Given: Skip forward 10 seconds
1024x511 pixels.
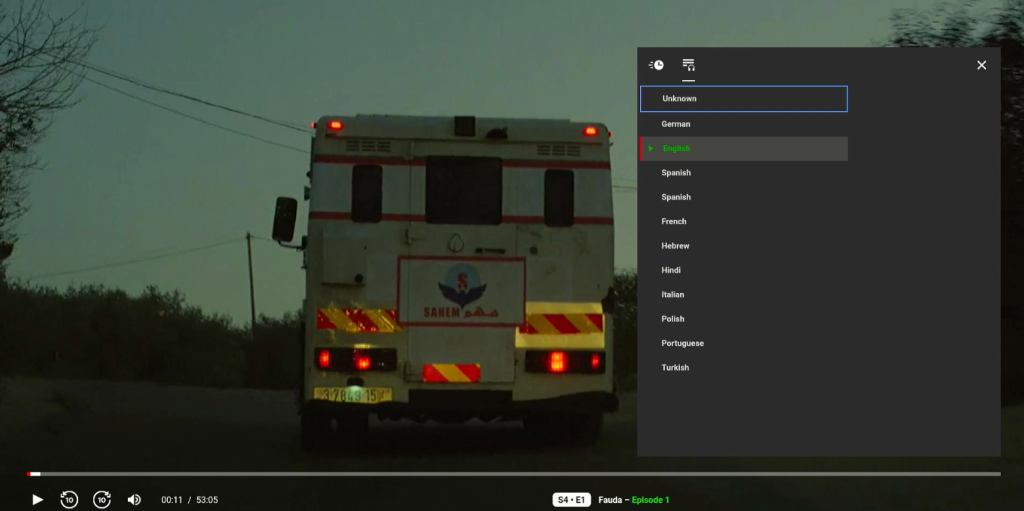Looking at the screenshot, I should point(102,500).
